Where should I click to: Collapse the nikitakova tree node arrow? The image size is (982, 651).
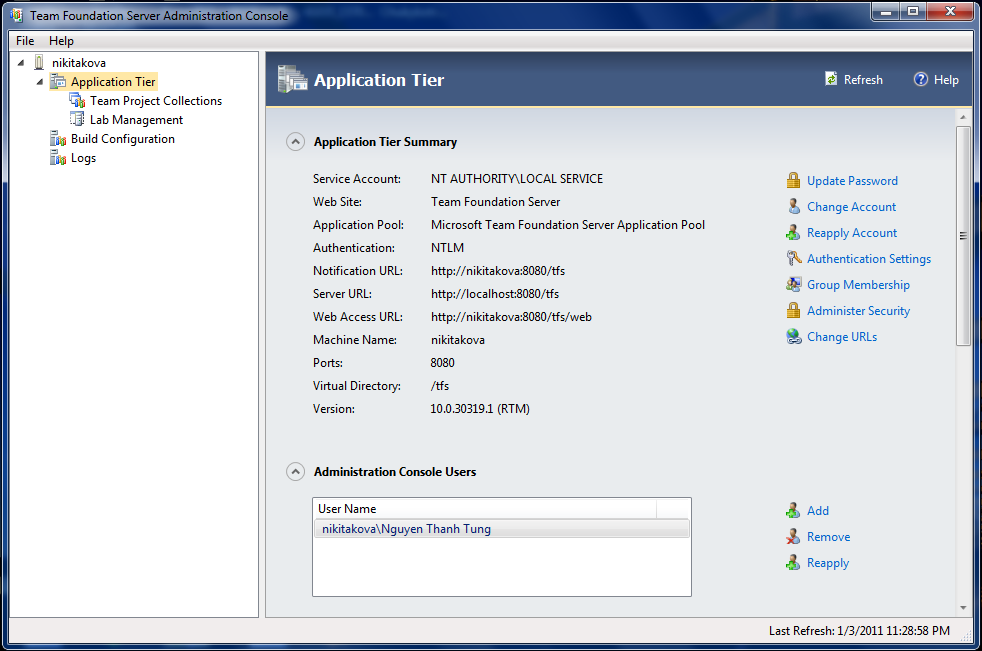(x=21, y=63)
